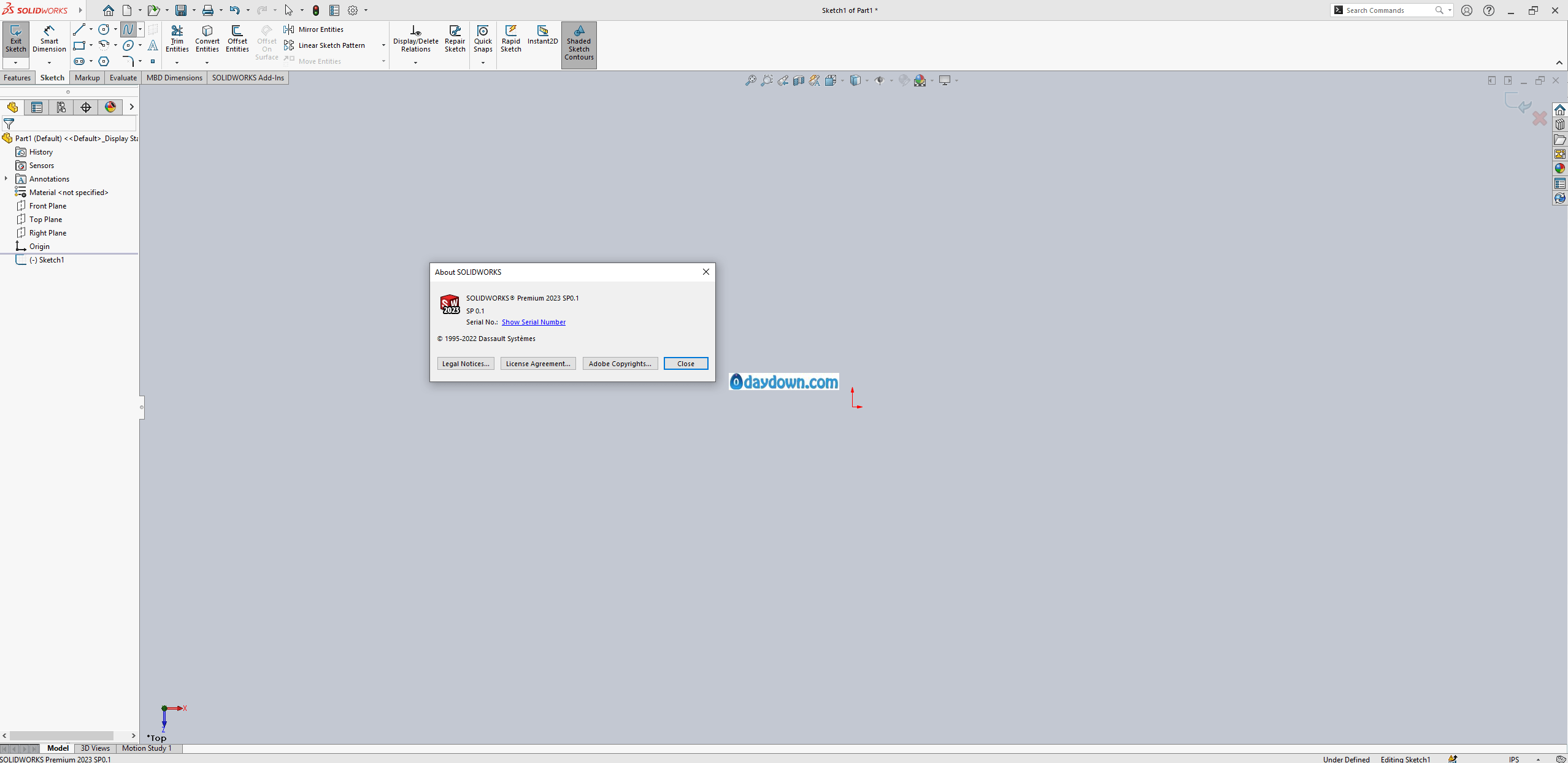Click the Section View icon
The width and height of the screenshot is (1568, 763).
click(798, 80)
